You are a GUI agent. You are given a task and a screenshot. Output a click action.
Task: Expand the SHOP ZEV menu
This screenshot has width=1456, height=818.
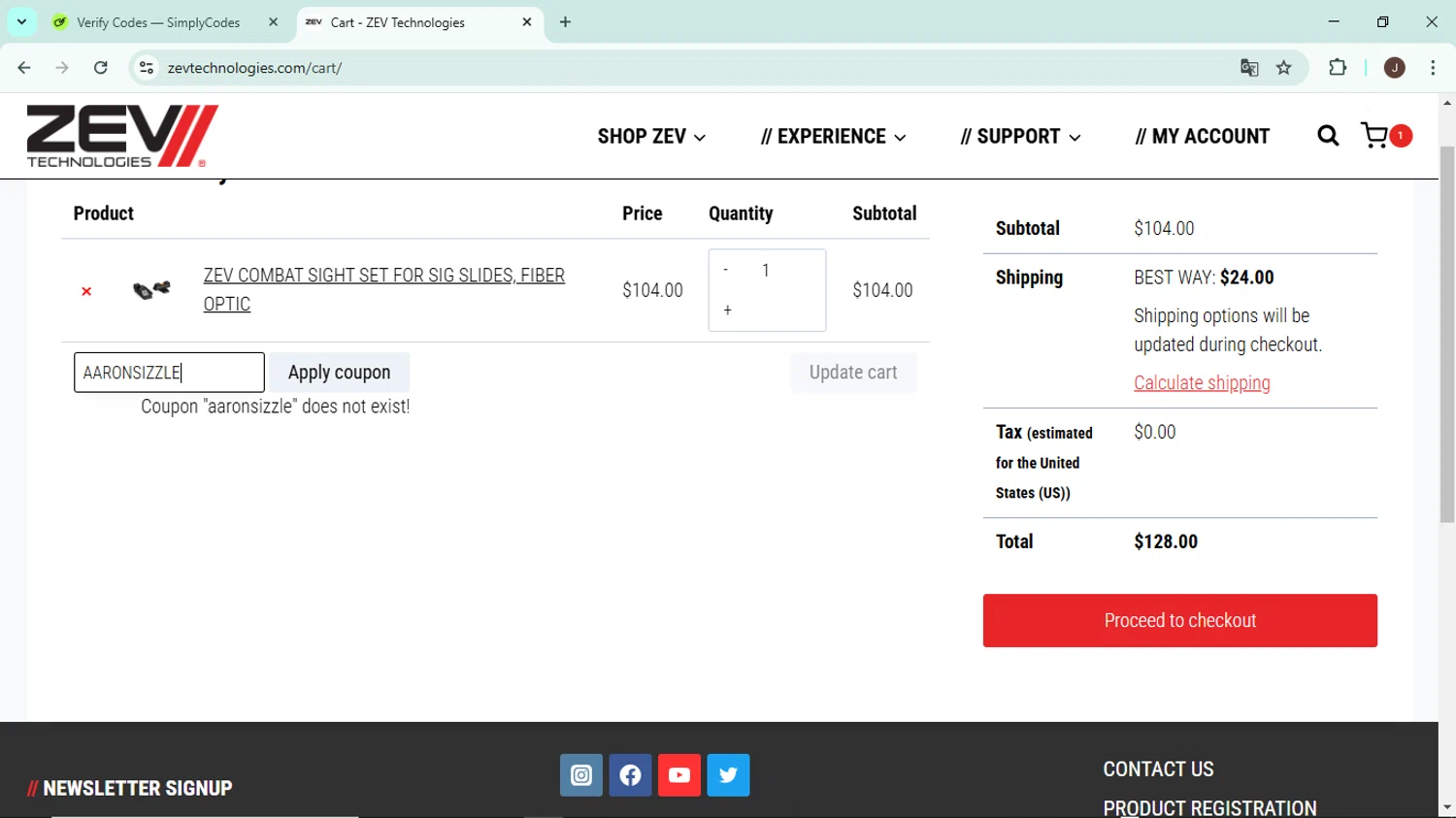click(x=651, y=137)
